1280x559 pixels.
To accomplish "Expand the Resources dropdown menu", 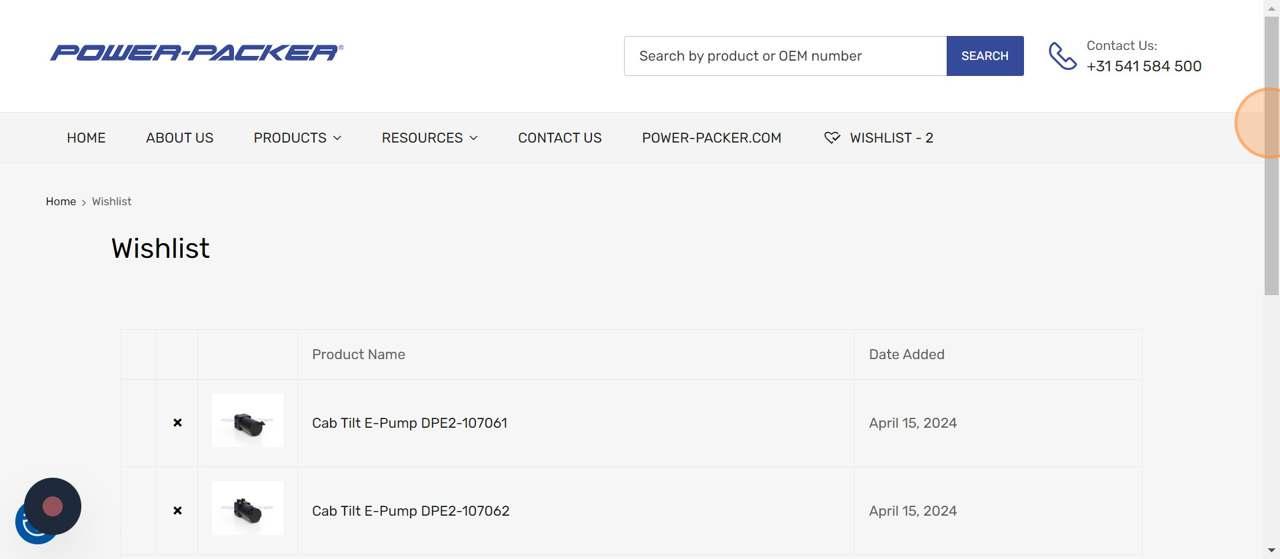I will (429, 138).
